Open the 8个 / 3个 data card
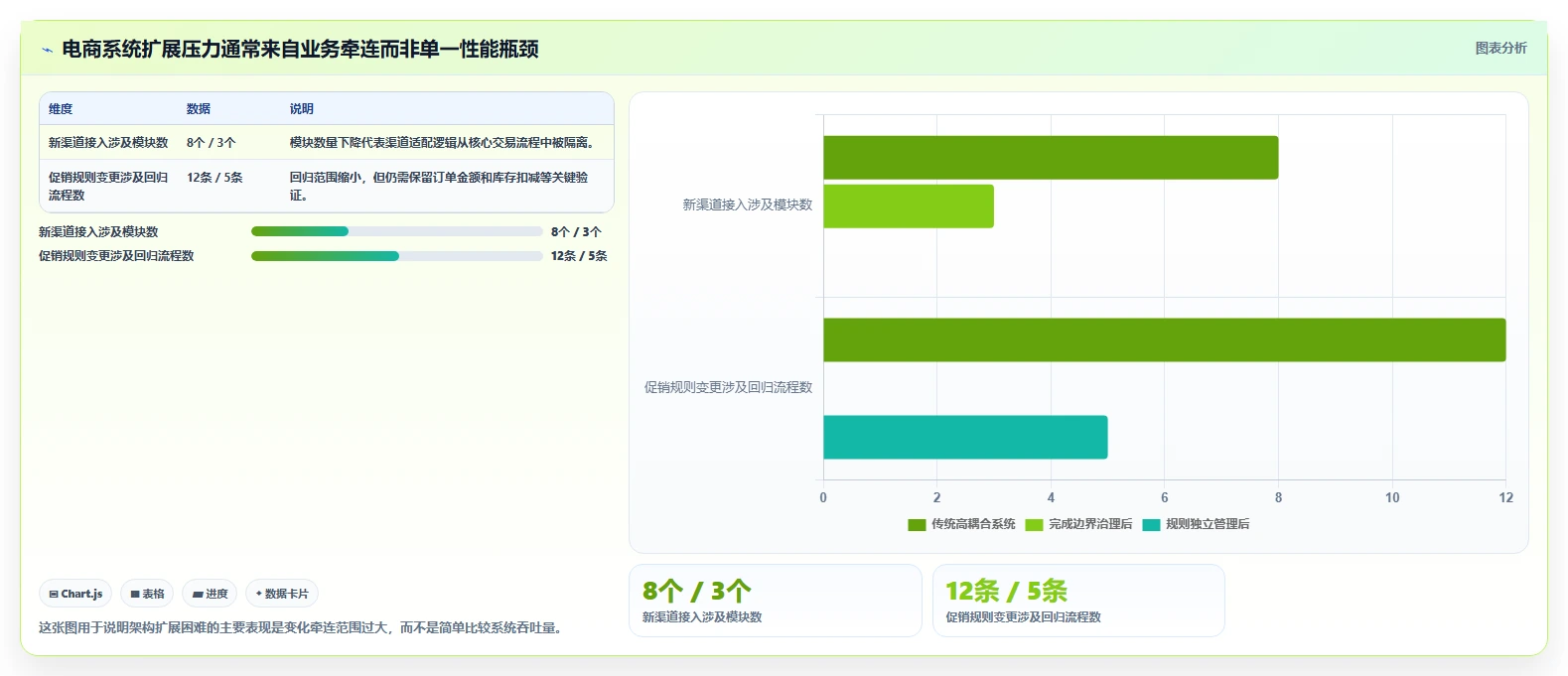 (776, 601)
